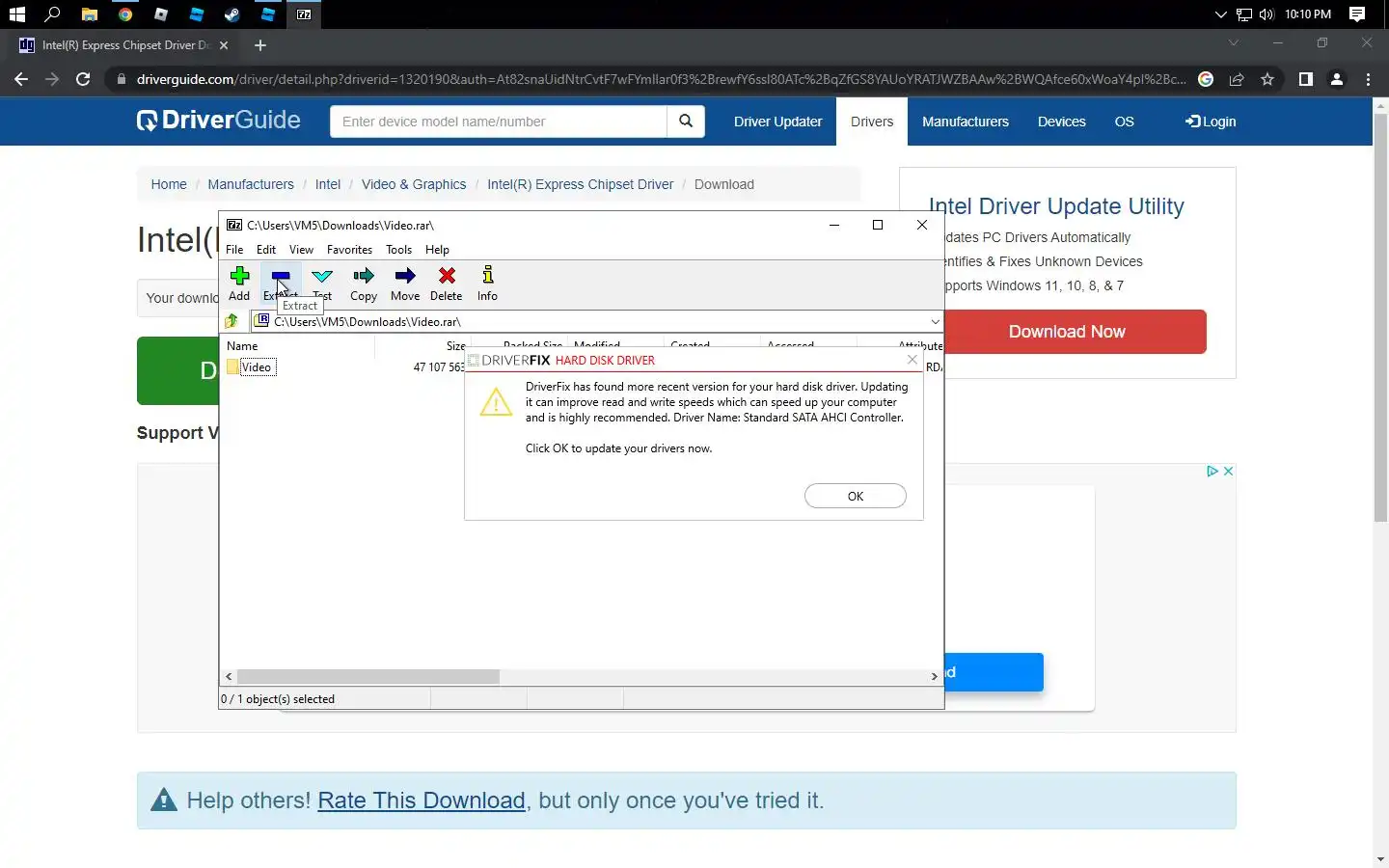Open File Explorer from taskbar

point(89,14)
